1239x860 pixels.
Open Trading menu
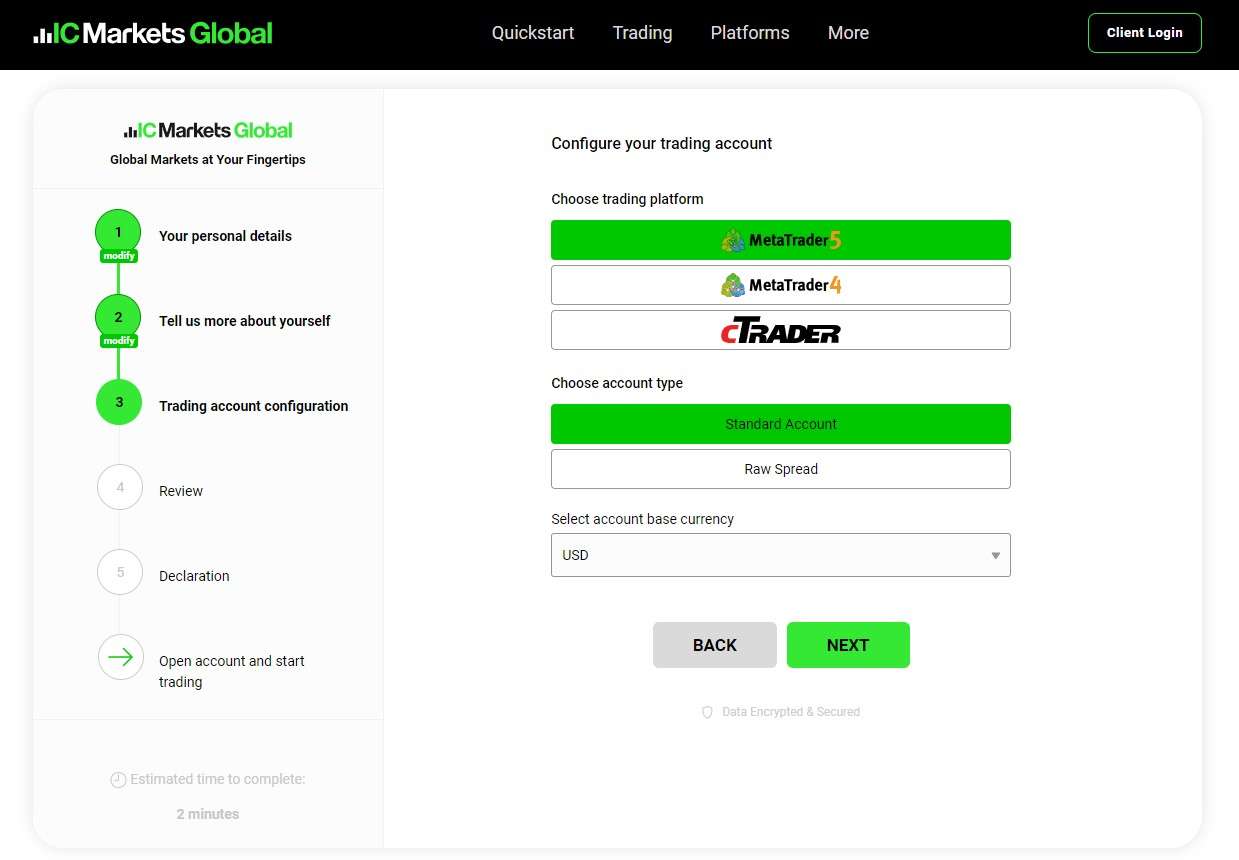coord(642,33)
